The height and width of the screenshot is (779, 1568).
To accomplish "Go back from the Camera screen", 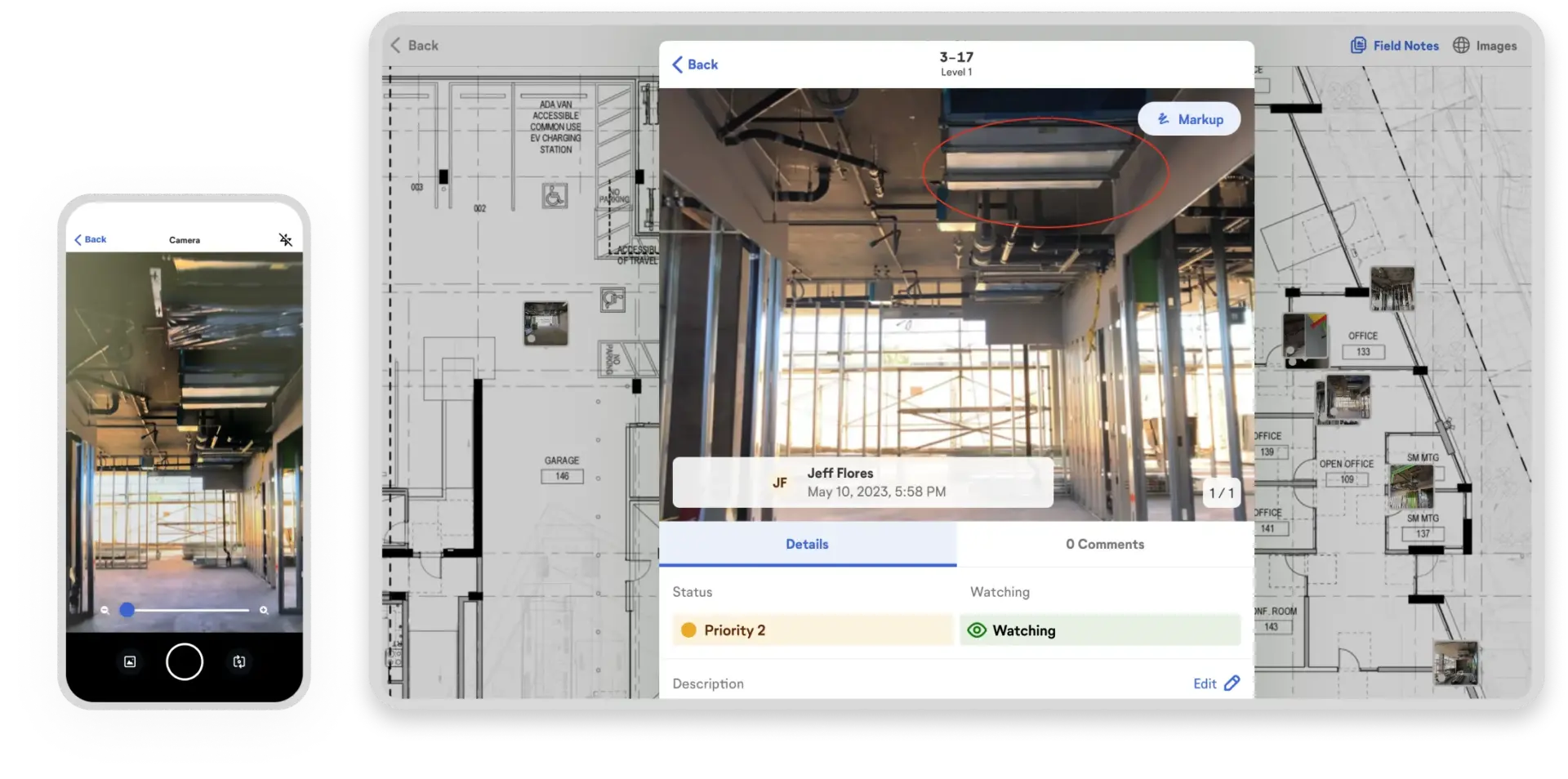I will coord(90,239).
